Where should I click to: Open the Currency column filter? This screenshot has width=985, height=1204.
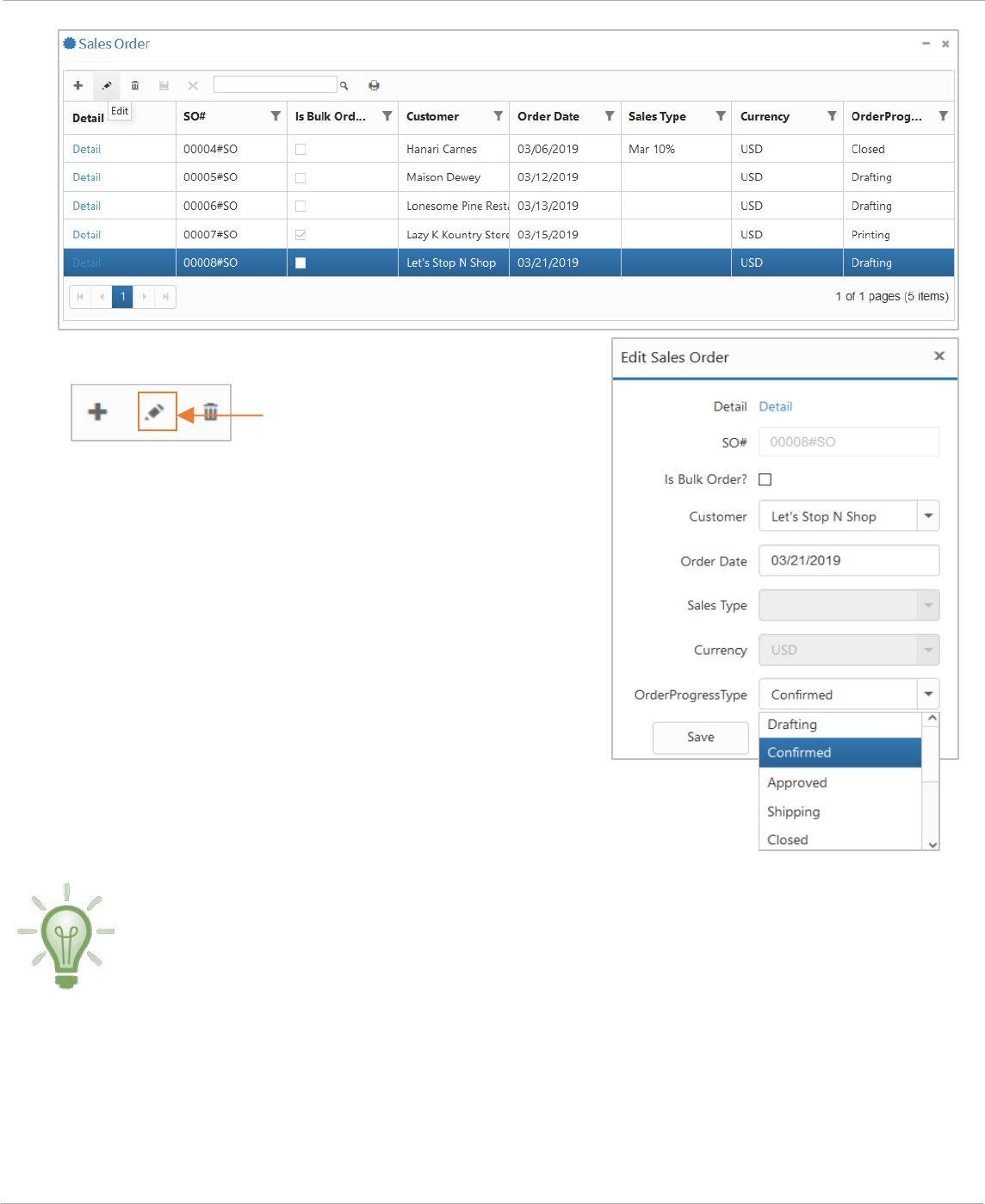tap(832, 116)
